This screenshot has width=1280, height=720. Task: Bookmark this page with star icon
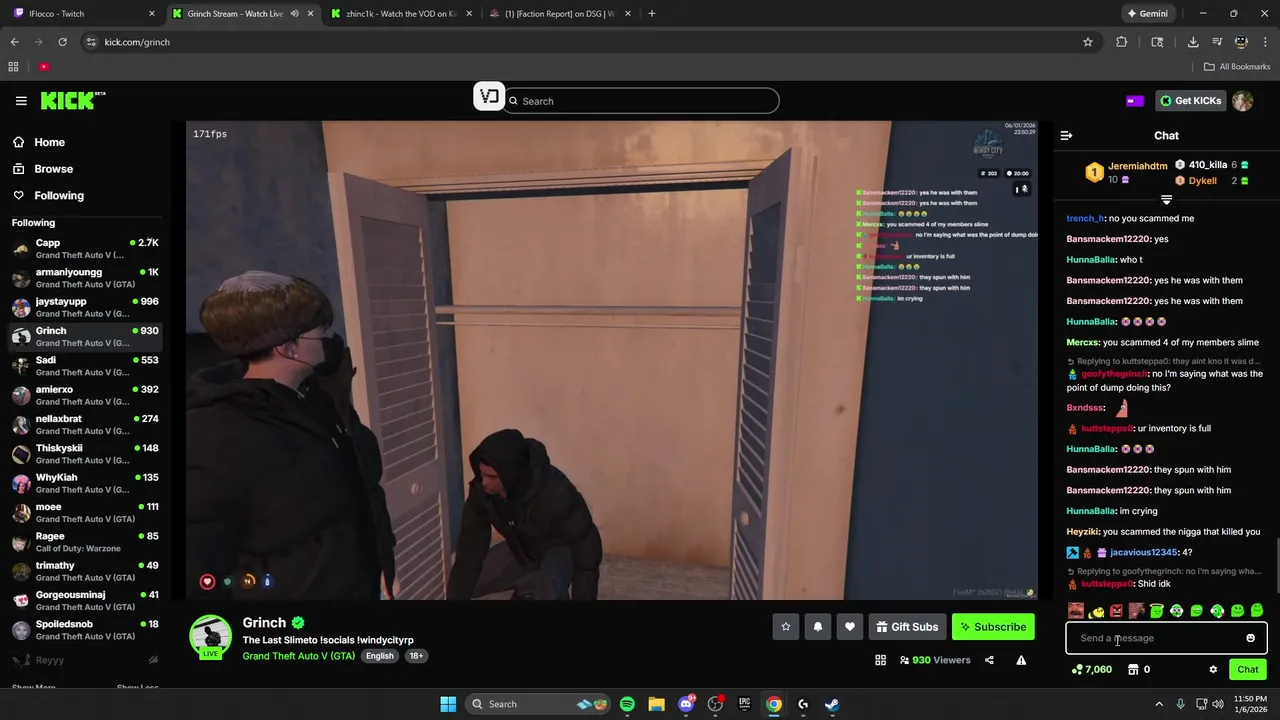[x=1088, y=42]
